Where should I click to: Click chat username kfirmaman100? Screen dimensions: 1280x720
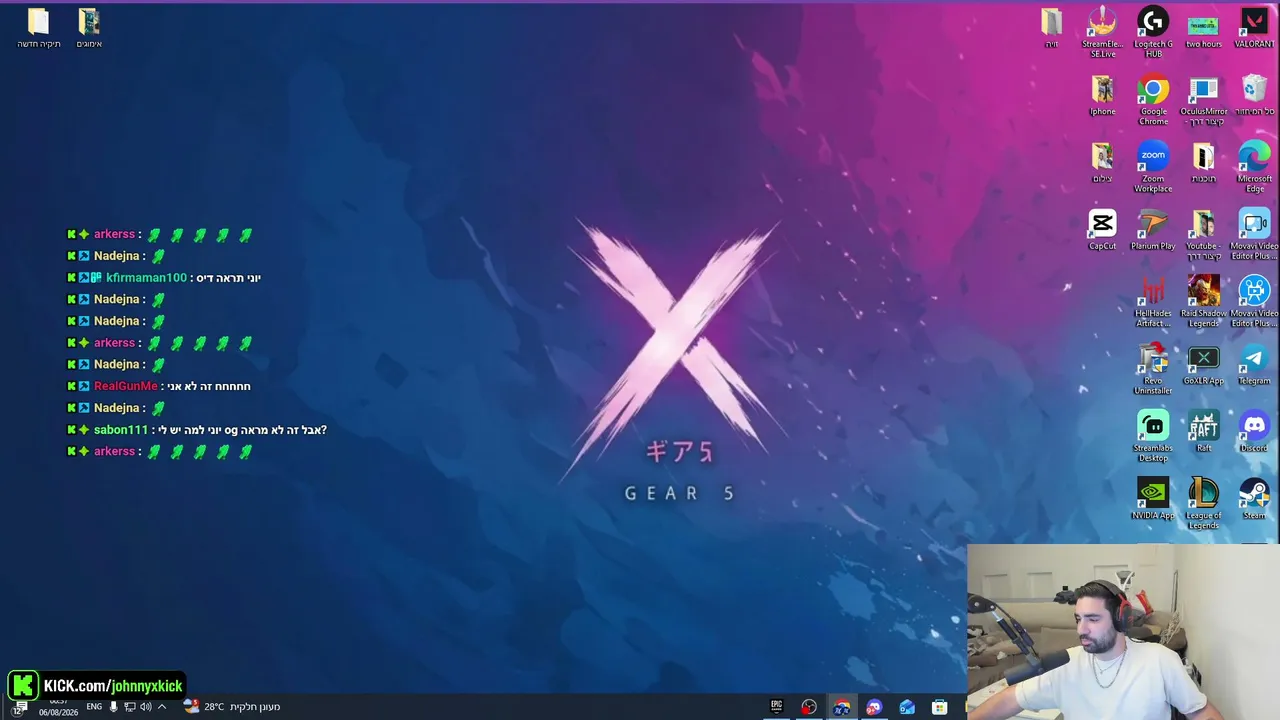pyautogui.click(x=146, y=278)
